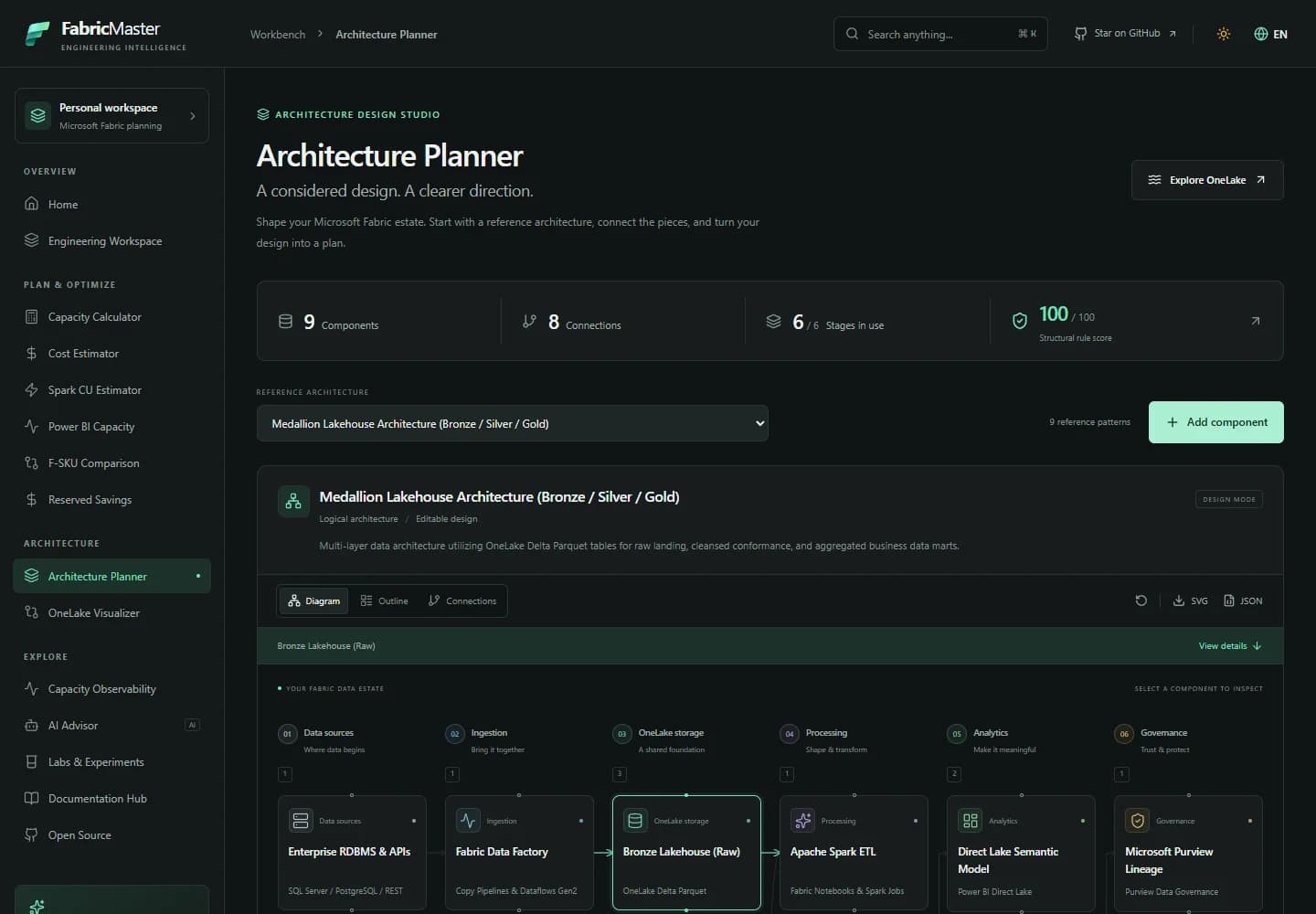This screenshot has width=1316, height=914.
Task: Click the Open Source icon
Action: point(32,834)
